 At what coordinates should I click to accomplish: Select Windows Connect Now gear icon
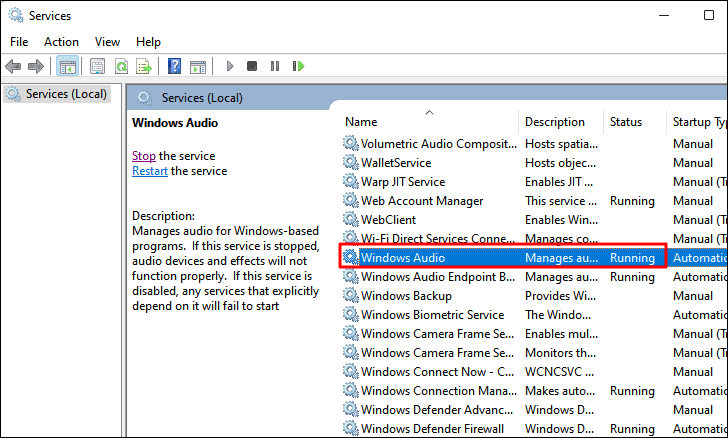(x=351, y=372)
